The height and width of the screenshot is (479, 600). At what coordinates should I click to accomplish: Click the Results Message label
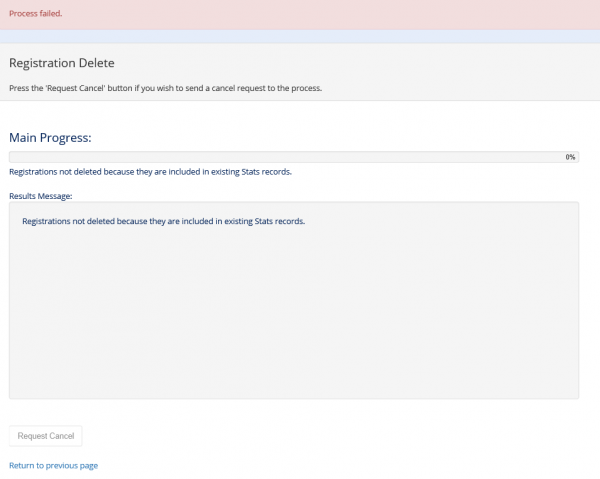41,196
